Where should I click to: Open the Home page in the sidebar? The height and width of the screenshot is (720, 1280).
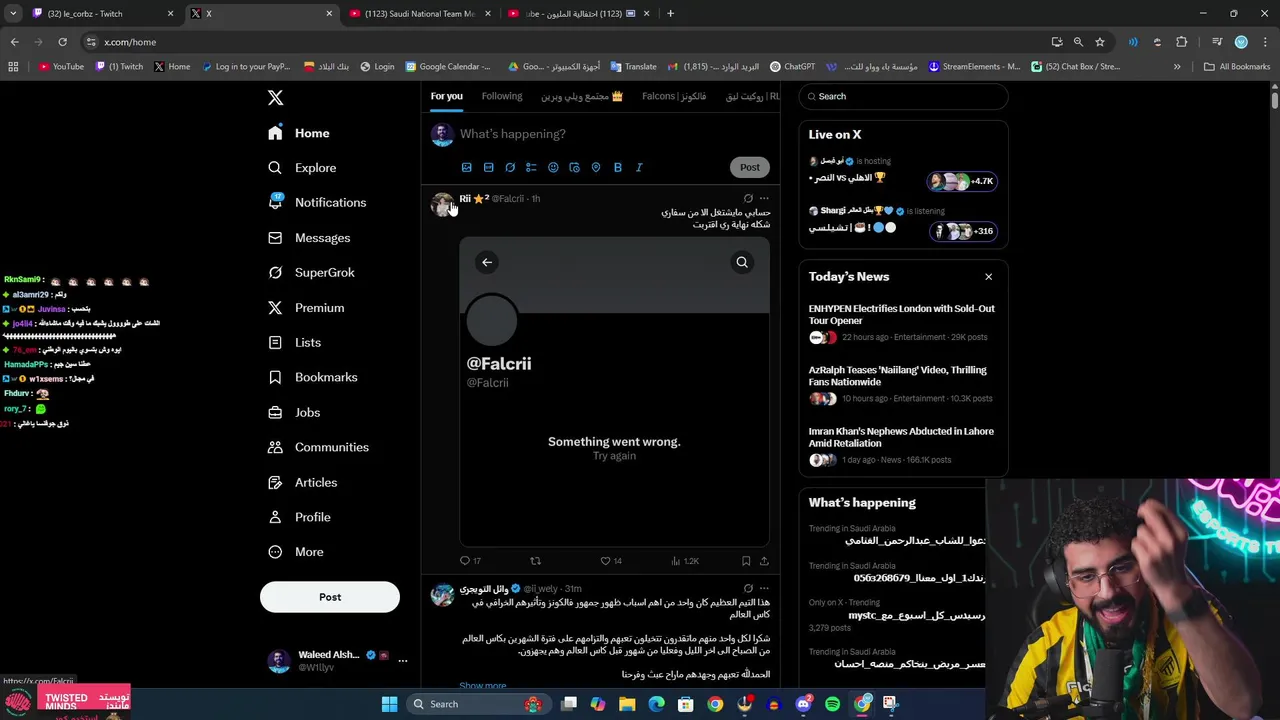point(300,133)
